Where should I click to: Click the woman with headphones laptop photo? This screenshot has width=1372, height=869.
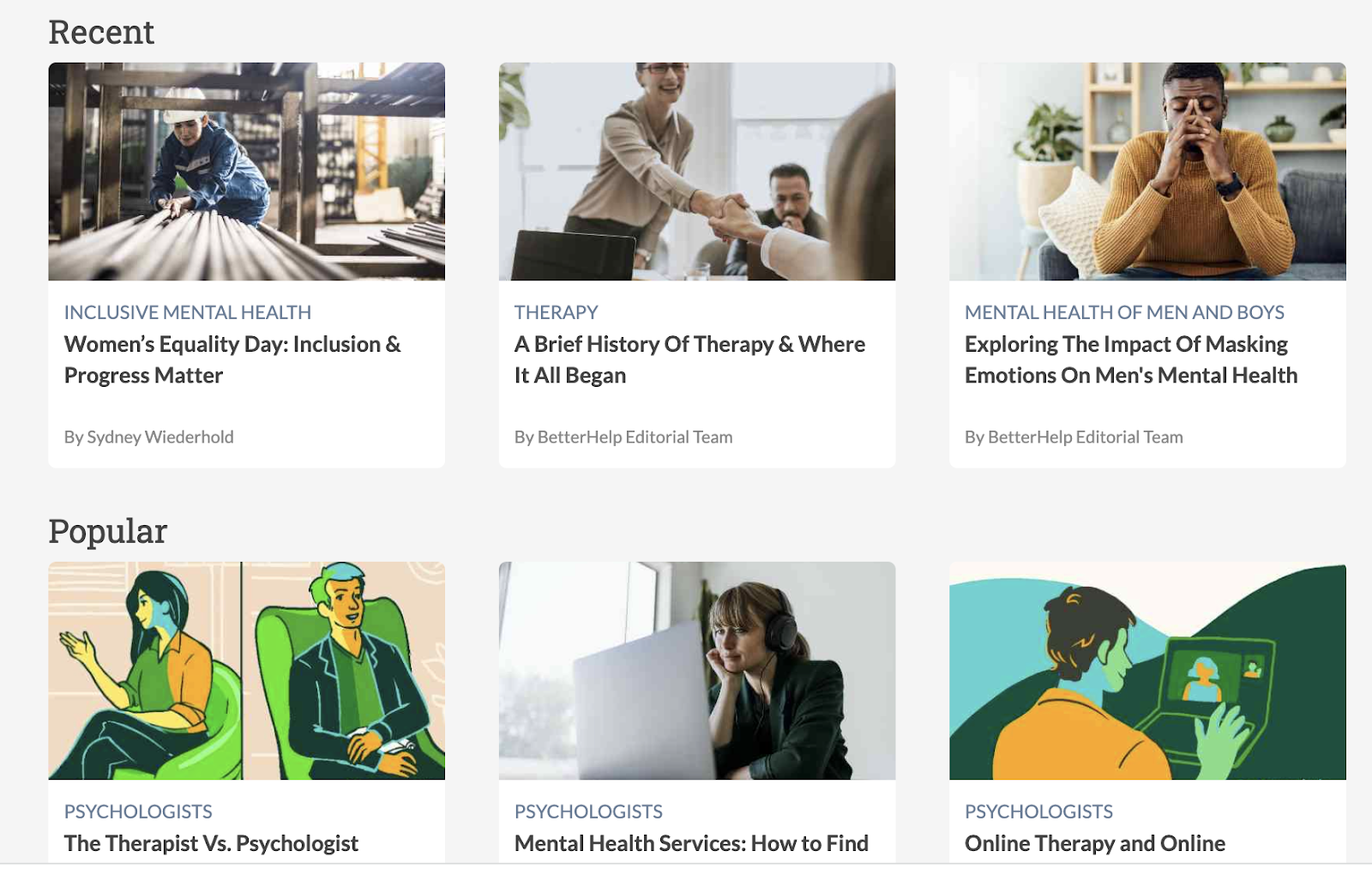(697, 671)
